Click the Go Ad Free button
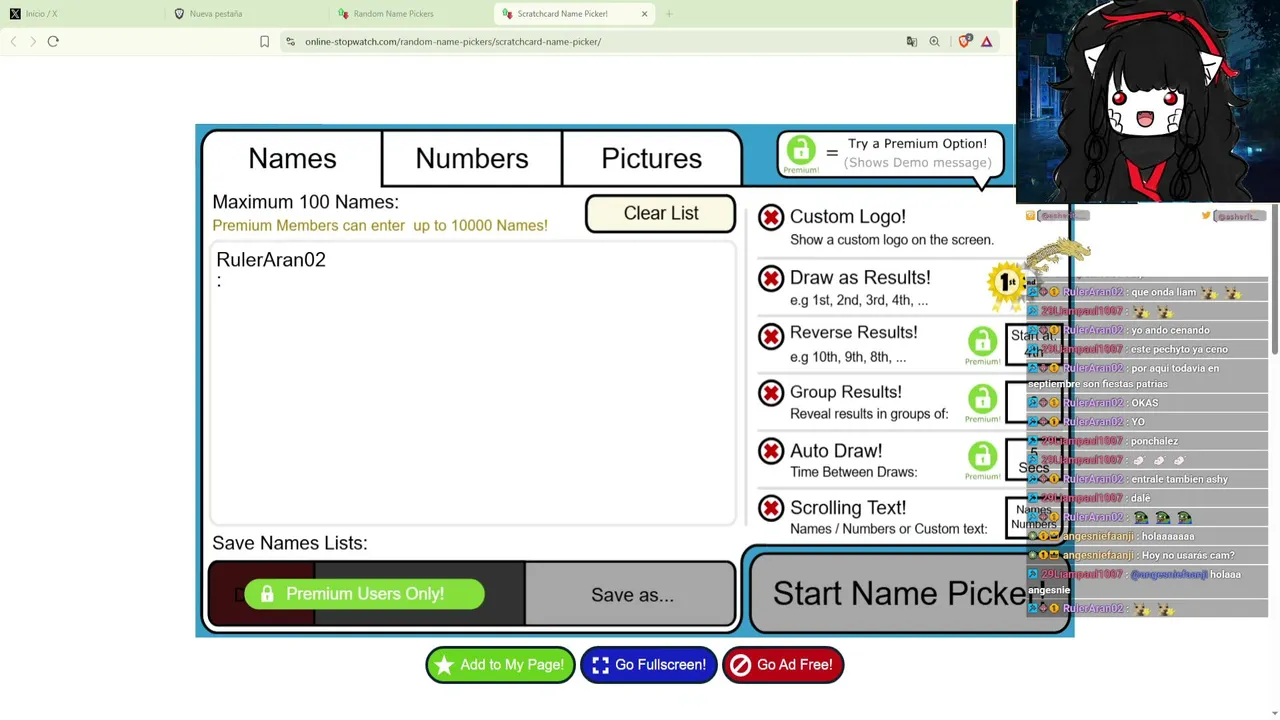The height and width of the screenshot is (720, 1280). (783, 665)
